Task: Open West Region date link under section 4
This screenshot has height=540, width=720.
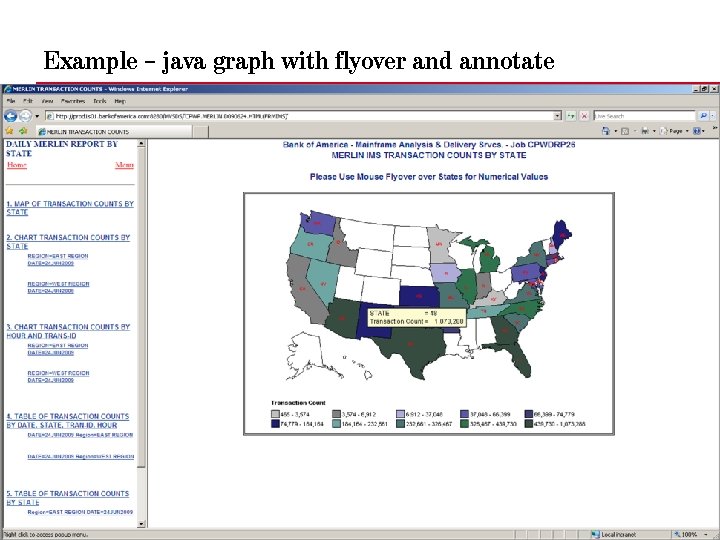Action: coord(80,456)
